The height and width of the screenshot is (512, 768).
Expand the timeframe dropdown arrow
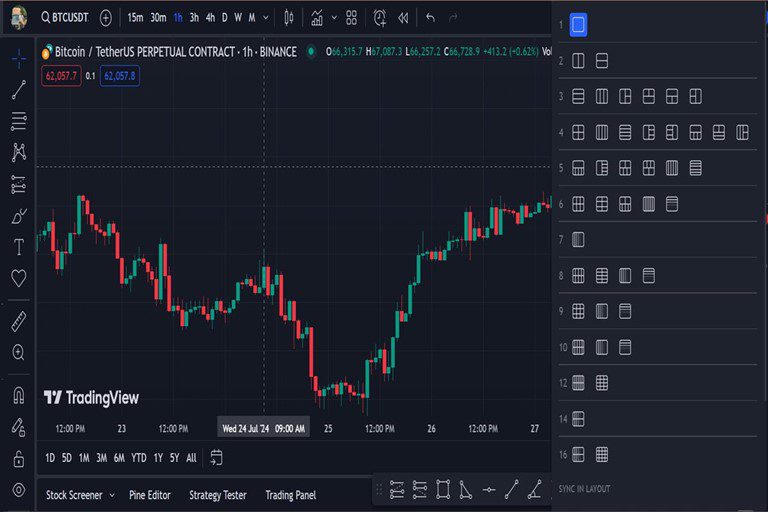pos(265,18)
